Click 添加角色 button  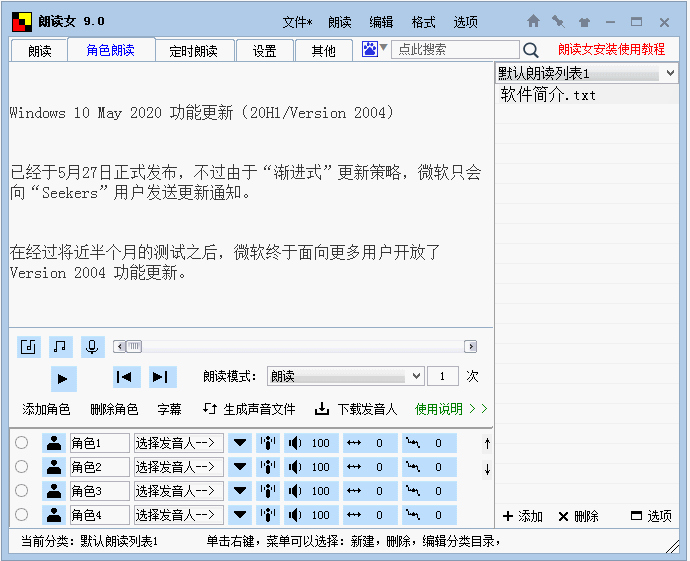(46, 409)
